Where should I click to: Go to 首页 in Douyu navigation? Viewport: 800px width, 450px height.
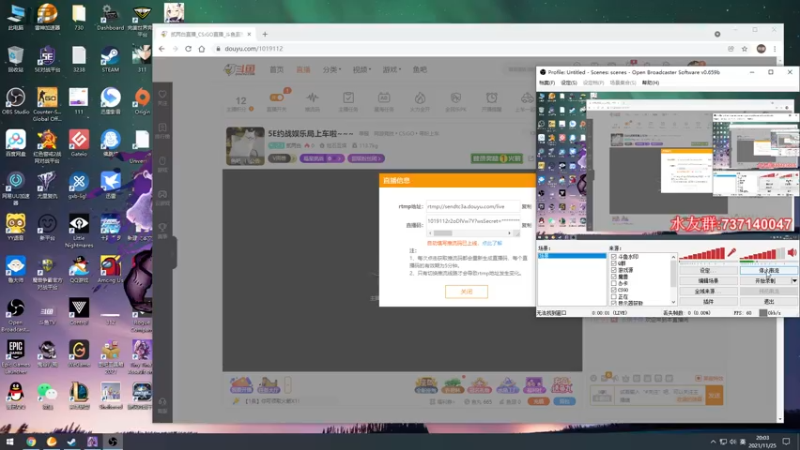pyautogui.click(x=277, y=69)
